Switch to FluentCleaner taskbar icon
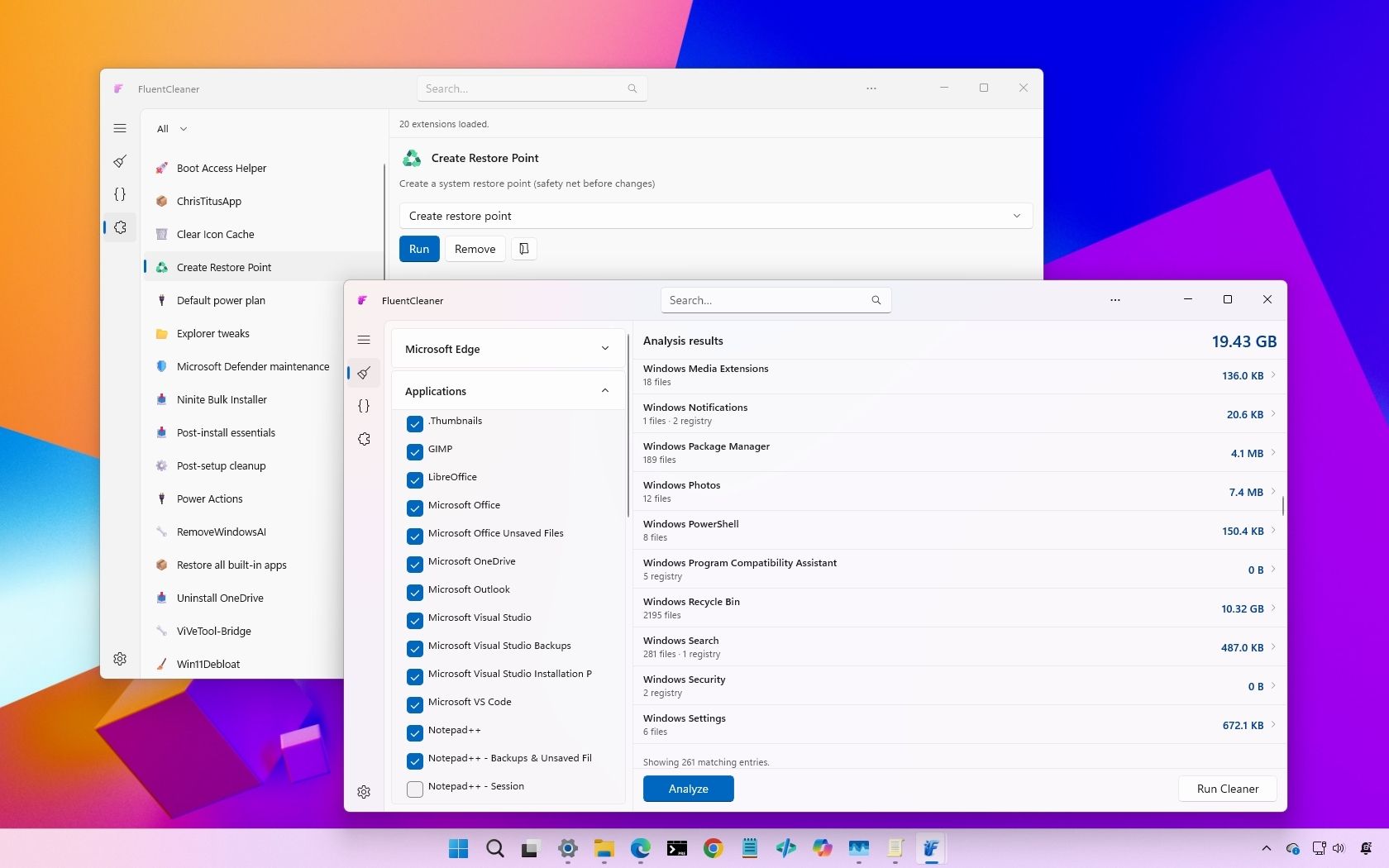Image resolution: width=1389 pixels, height=868 pixels. click(x=931, y=848)
